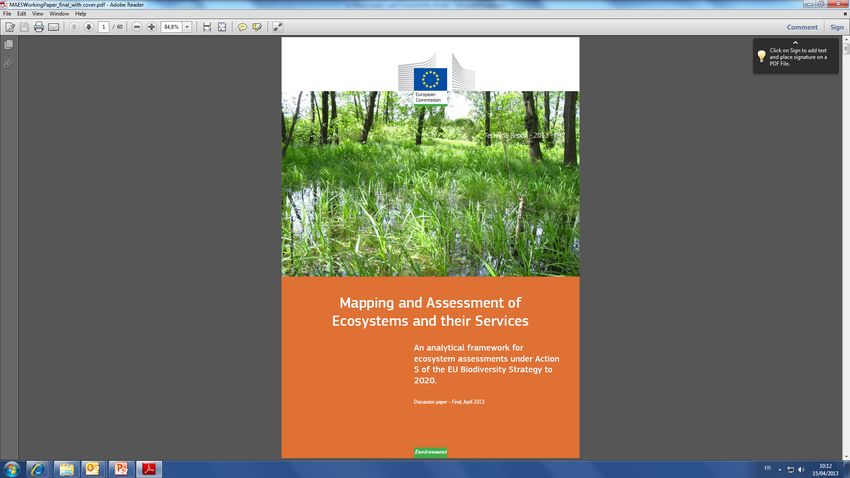The width and height of the screenshot is (850, 478).
Task: Send the file by email via envelope icon
Action: coord(53,27)
